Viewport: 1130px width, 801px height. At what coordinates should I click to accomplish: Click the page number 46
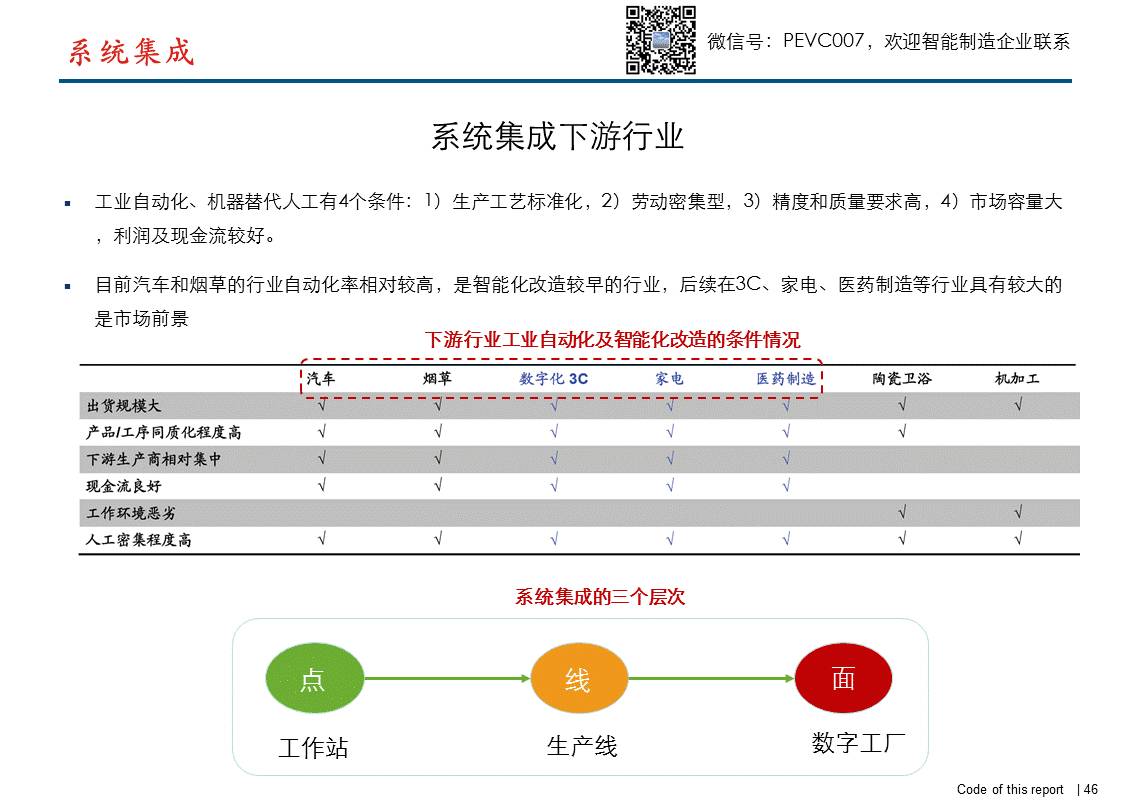(1090, 789)
